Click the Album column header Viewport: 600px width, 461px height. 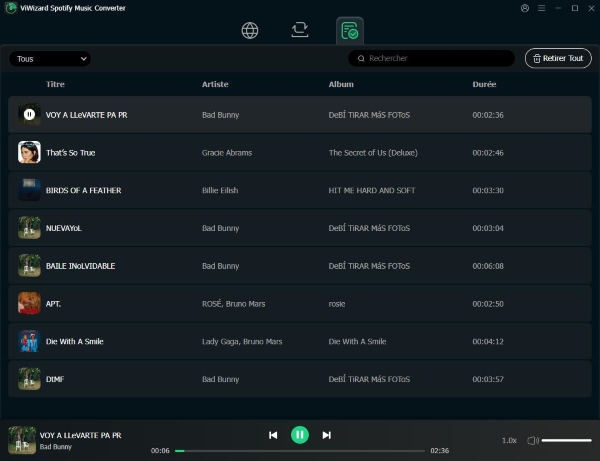coord(341,84)
